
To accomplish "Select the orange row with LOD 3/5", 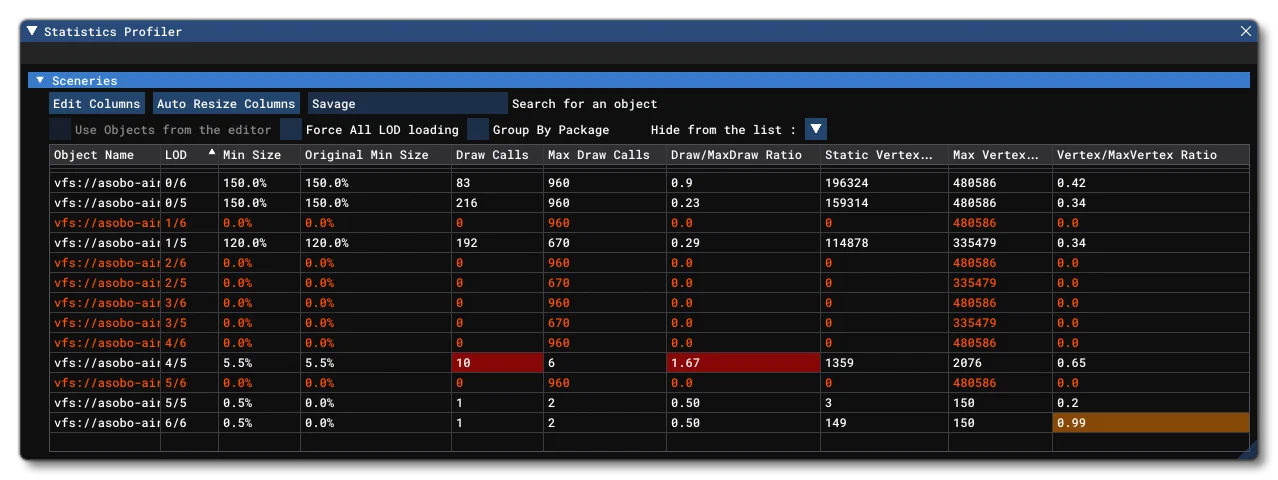I will coord(650,323).
